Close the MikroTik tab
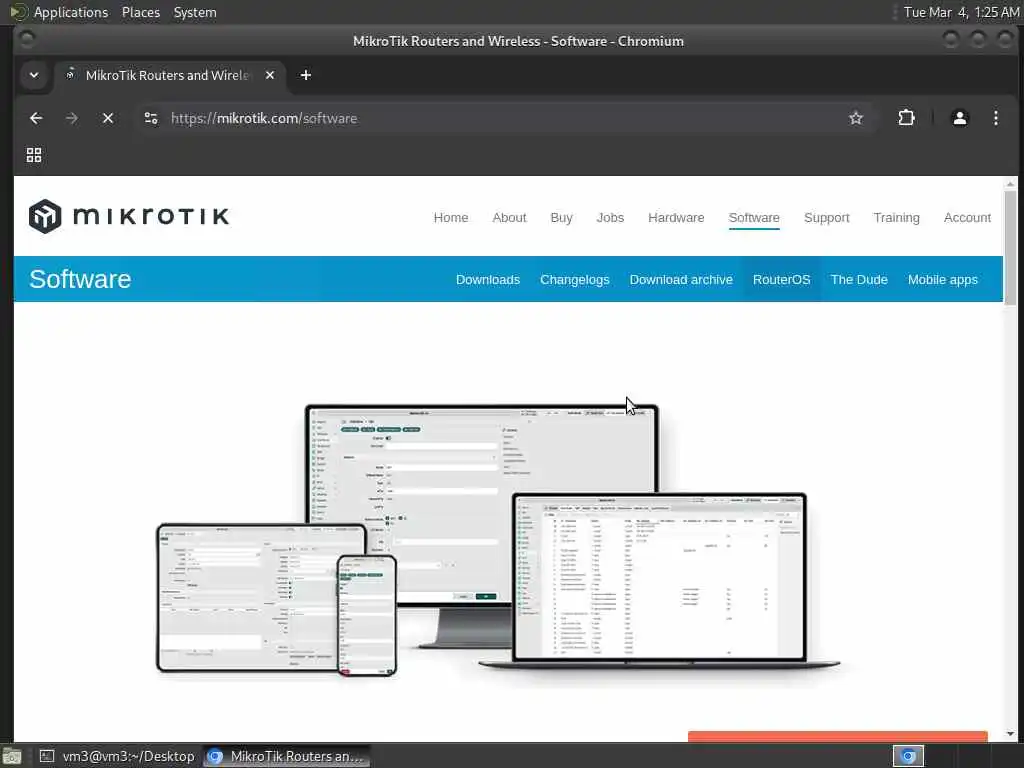1024x768 pixels. click(270, 75)
